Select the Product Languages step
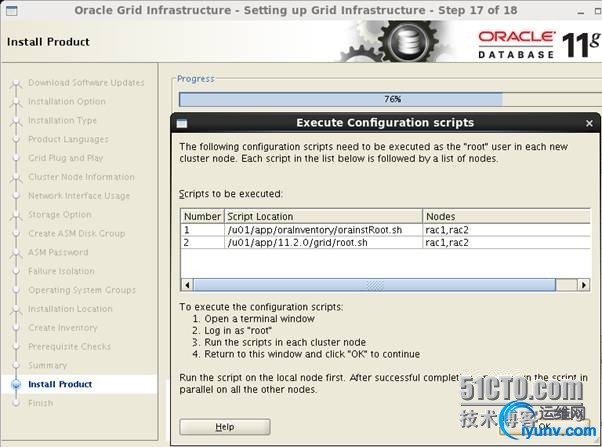 (x=68, y=139)
